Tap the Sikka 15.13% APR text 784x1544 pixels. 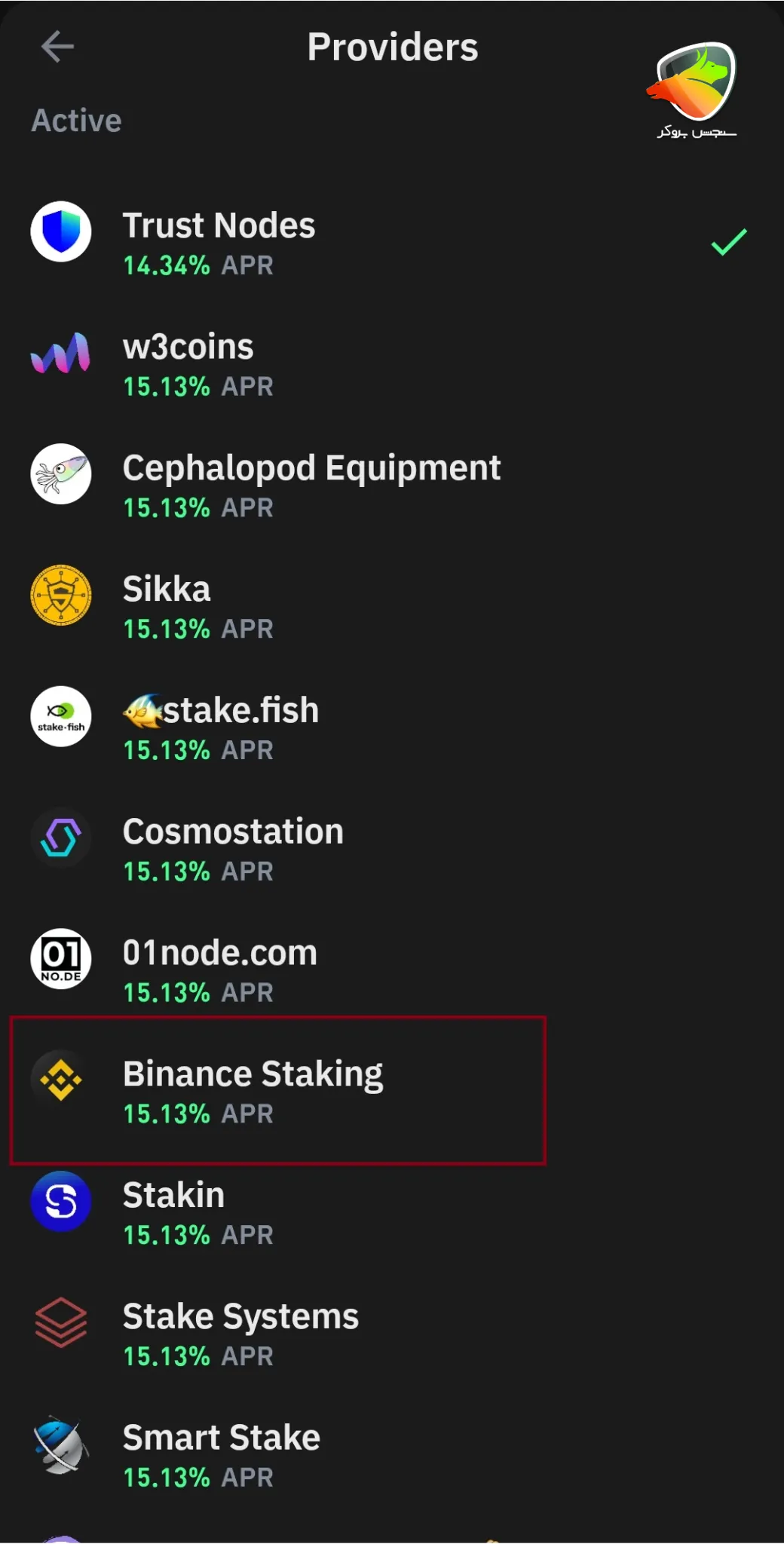point(198,629)
